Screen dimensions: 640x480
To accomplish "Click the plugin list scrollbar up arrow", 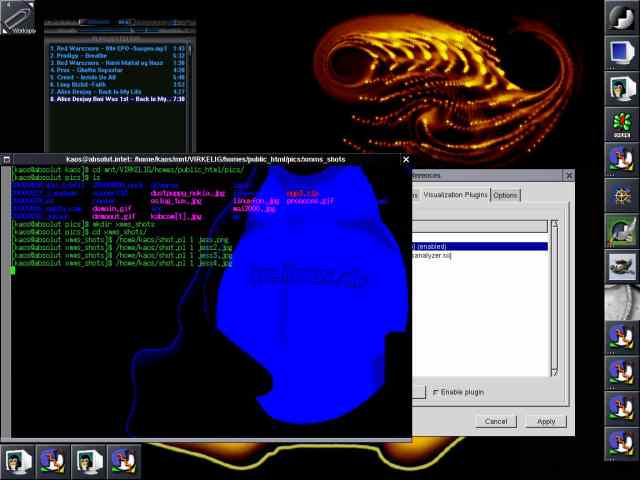I will tap(555, 224).
